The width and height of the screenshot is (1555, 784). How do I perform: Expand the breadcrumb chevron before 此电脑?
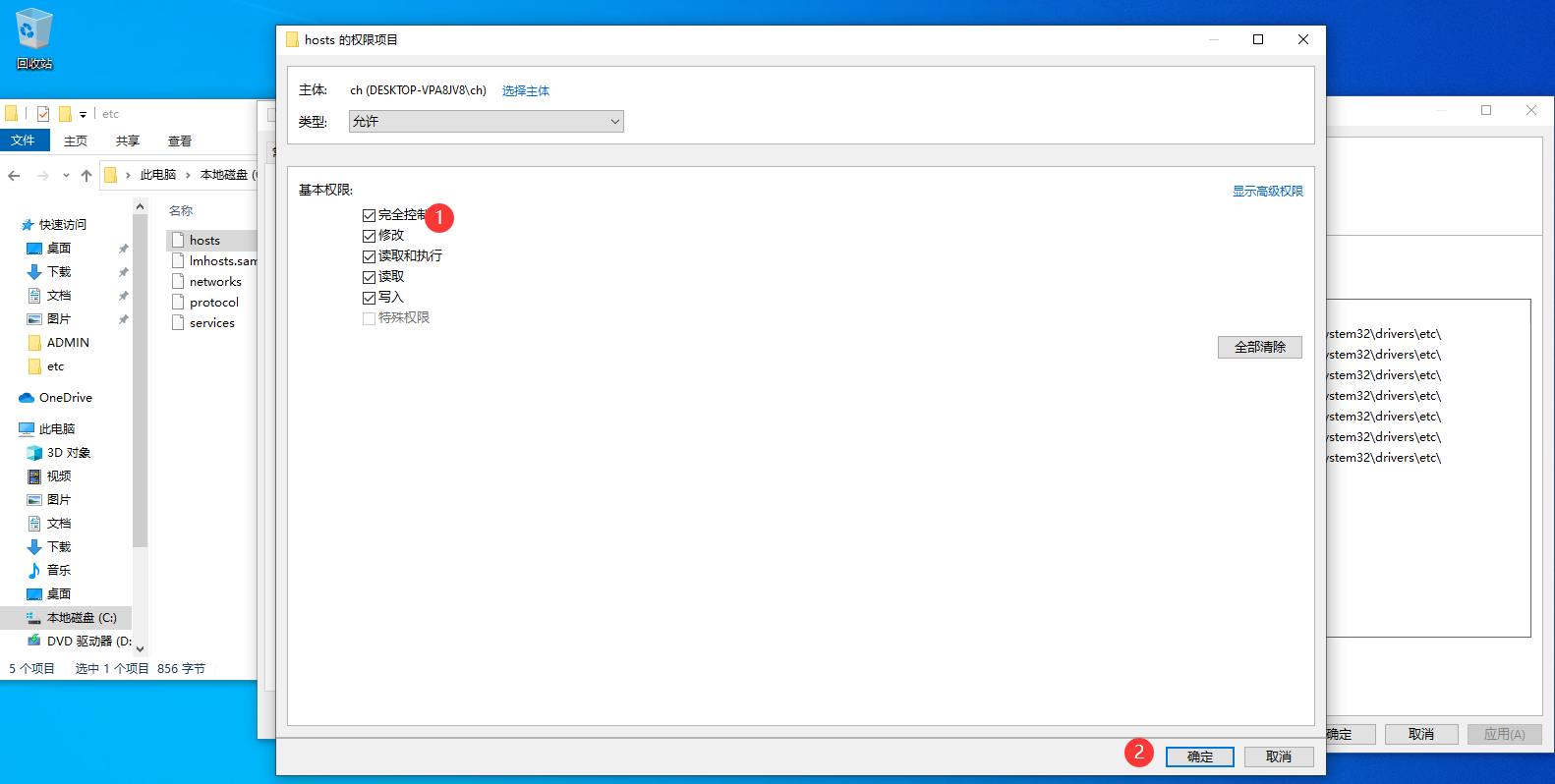point(128,176)
